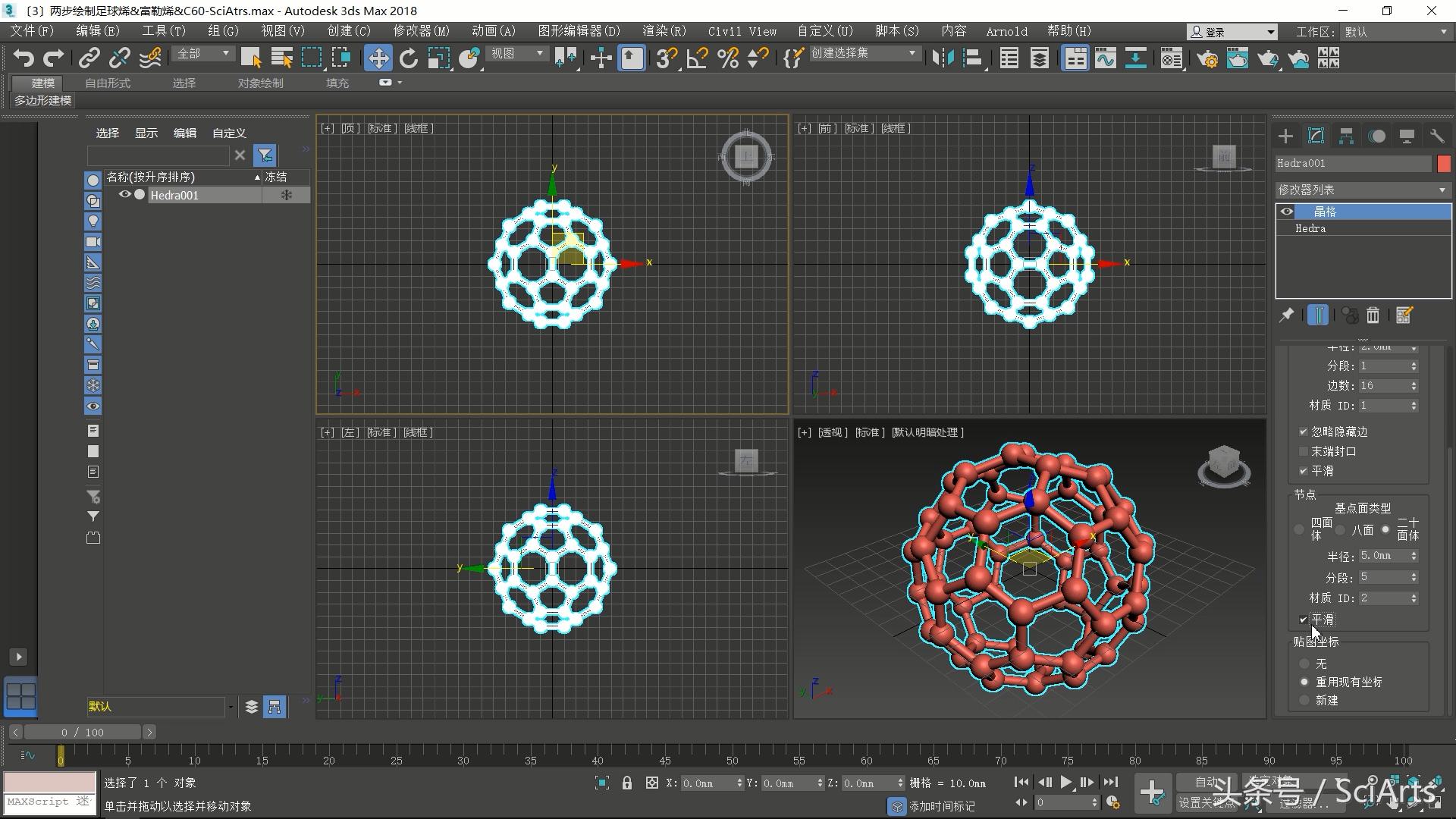This screenshot has height=819, width=1456.
Task: Select the 重用现有坐标 radio option
Action: click(x=1304, y=681)
